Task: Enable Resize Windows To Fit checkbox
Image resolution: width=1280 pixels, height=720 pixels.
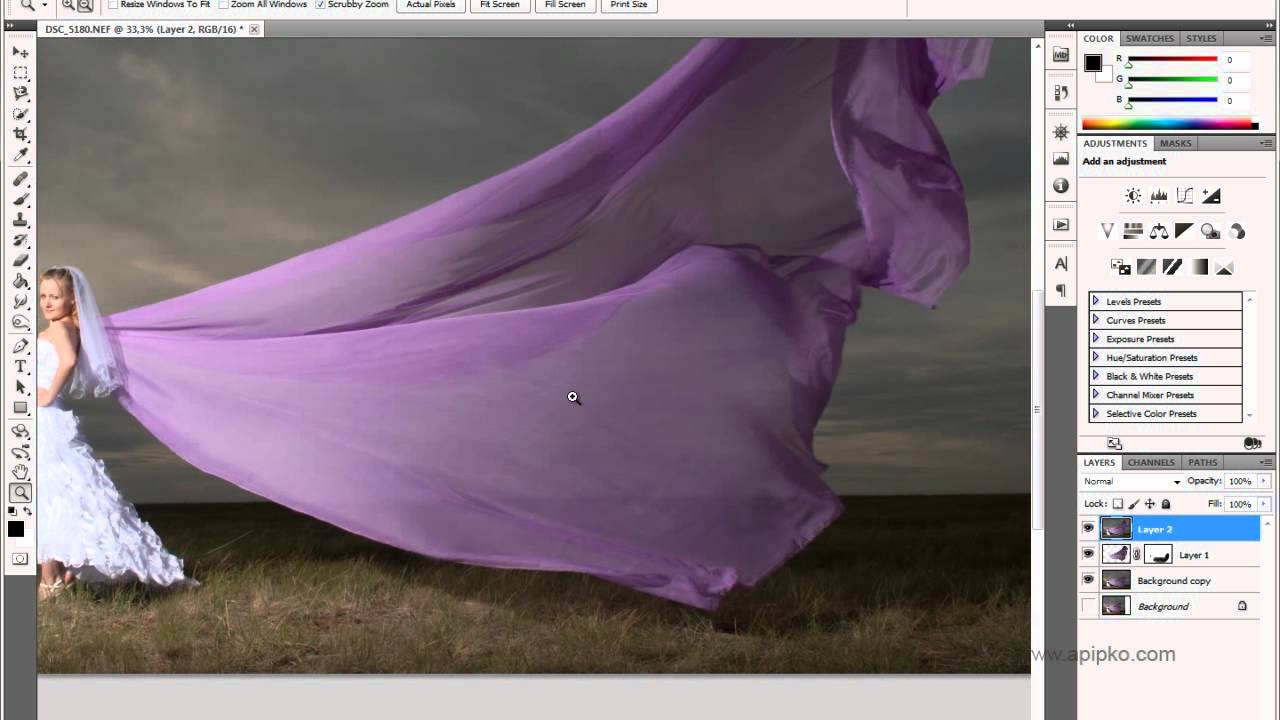Action: point(113,4)
